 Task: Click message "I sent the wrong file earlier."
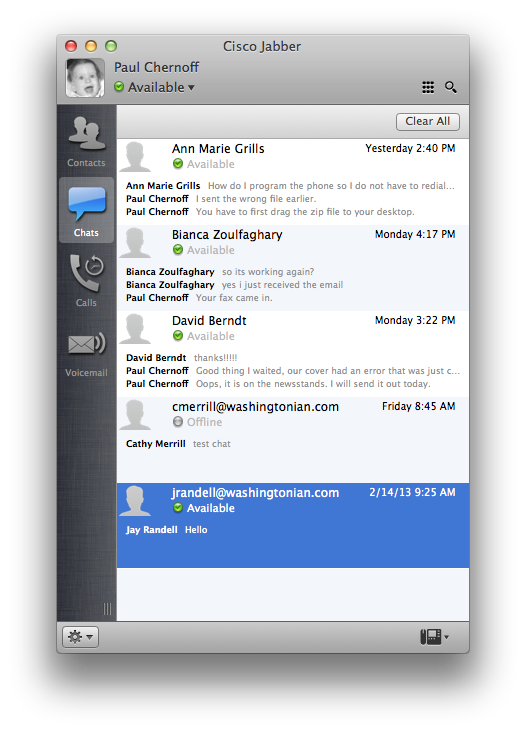[256, 199]
